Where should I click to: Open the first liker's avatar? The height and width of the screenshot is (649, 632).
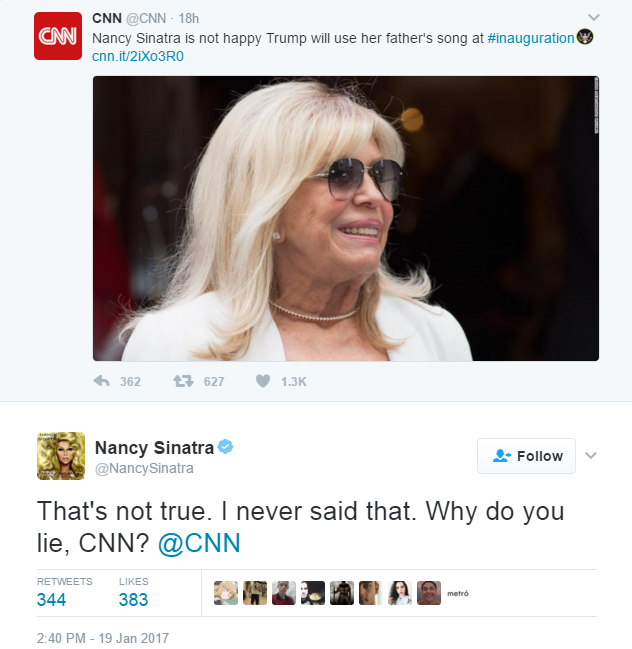(x=226, y=593)
